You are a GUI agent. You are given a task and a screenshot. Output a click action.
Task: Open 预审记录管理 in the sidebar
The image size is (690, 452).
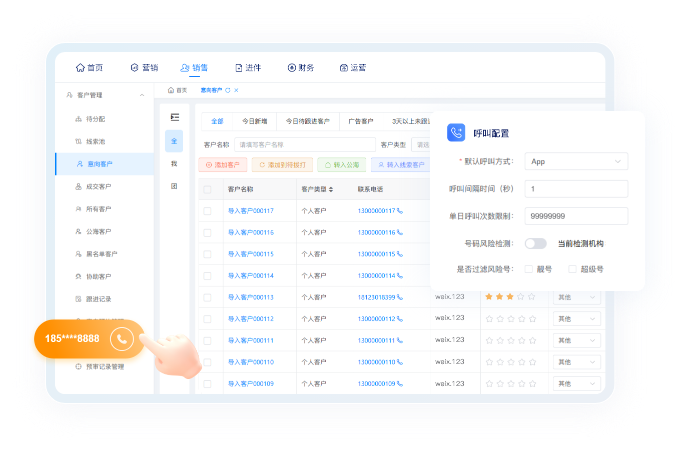(105, 367)
